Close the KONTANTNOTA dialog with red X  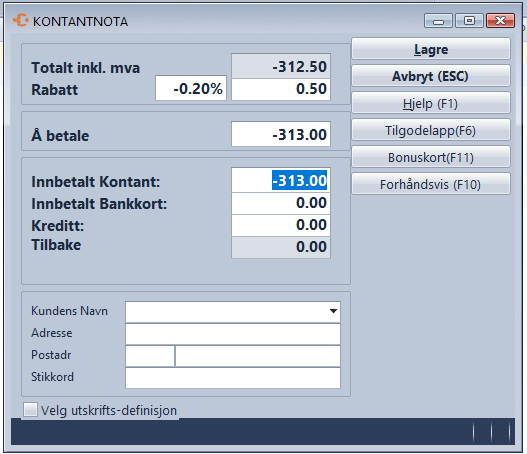pyautogui.click(x=500, y=21)
